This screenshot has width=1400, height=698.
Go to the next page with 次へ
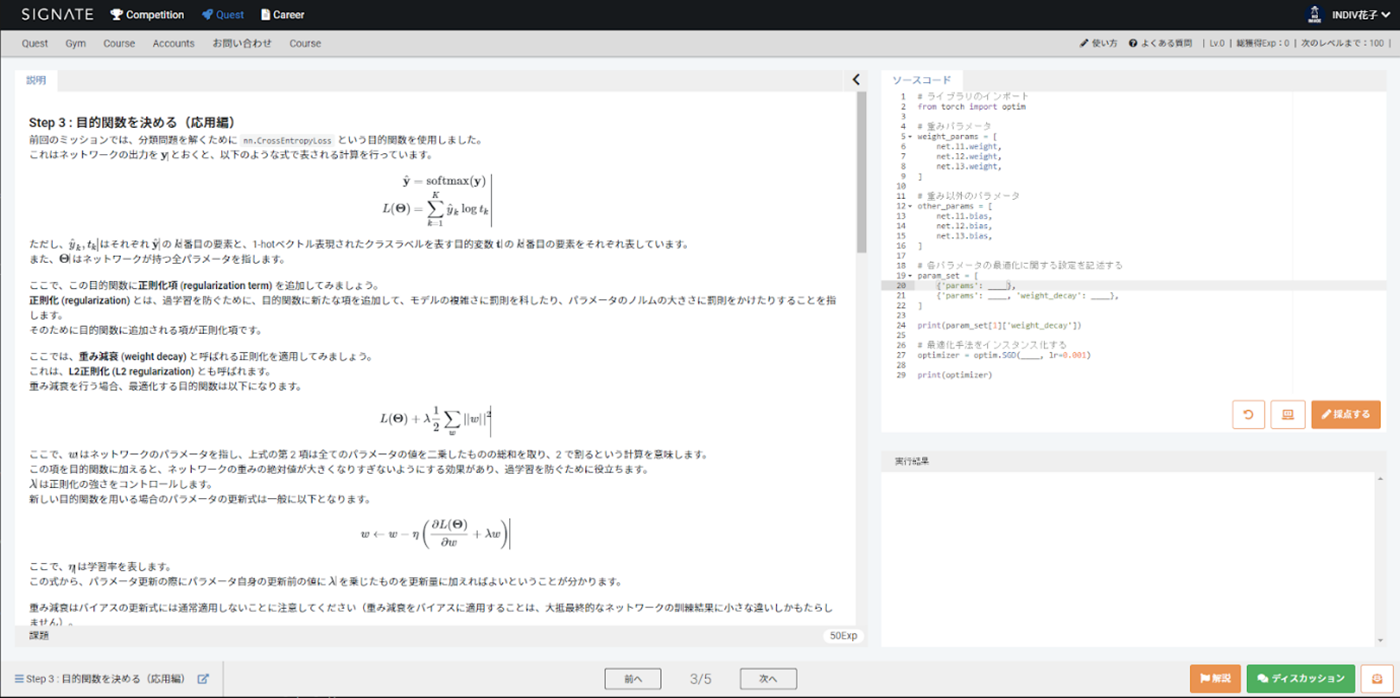767,679
